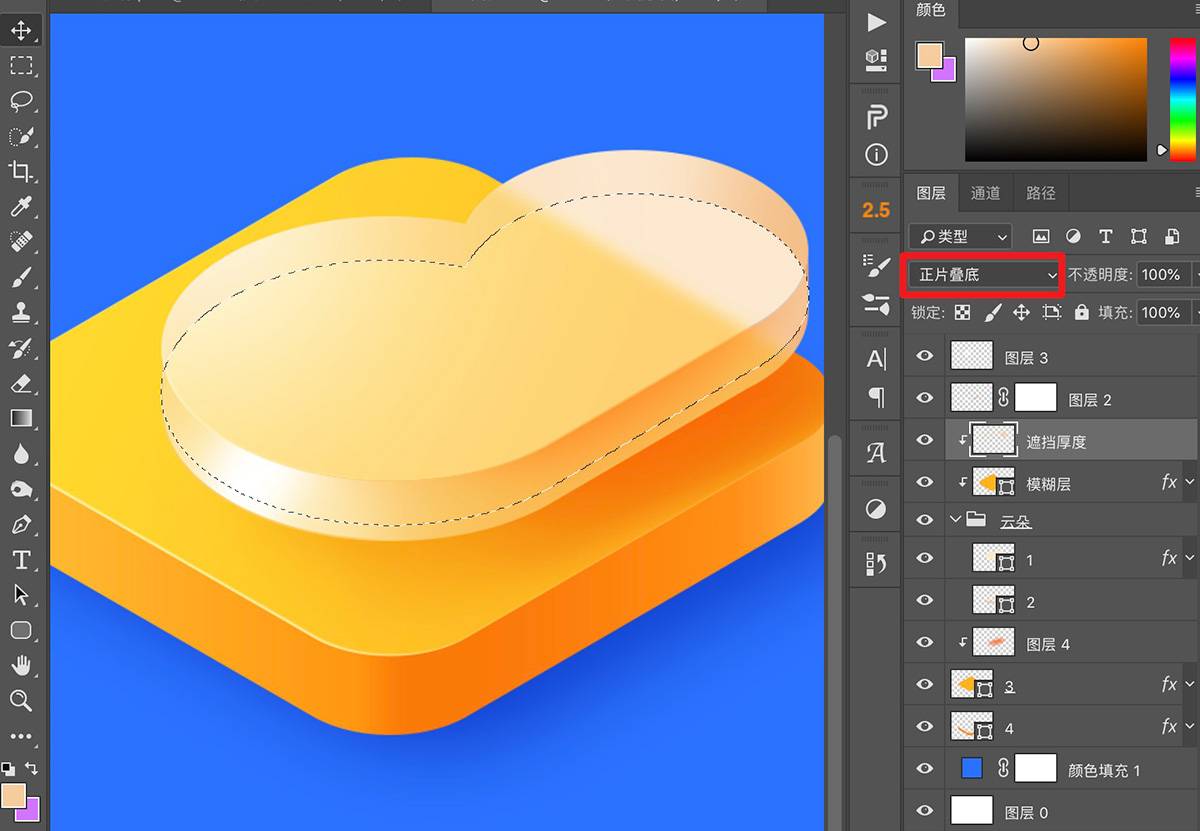Collapse the 云朵 layer group arrow
This screenshot has height=831, width=1200.
click(955, 520)
